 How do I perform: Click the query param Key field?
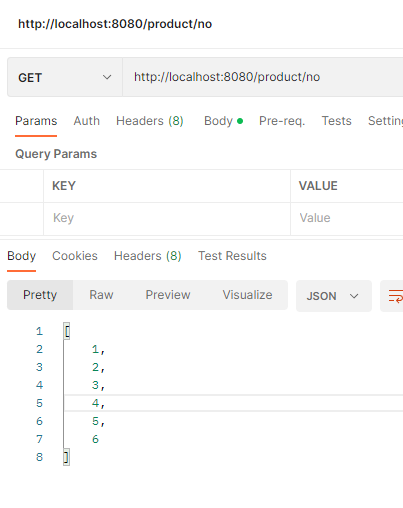(167, 218)
